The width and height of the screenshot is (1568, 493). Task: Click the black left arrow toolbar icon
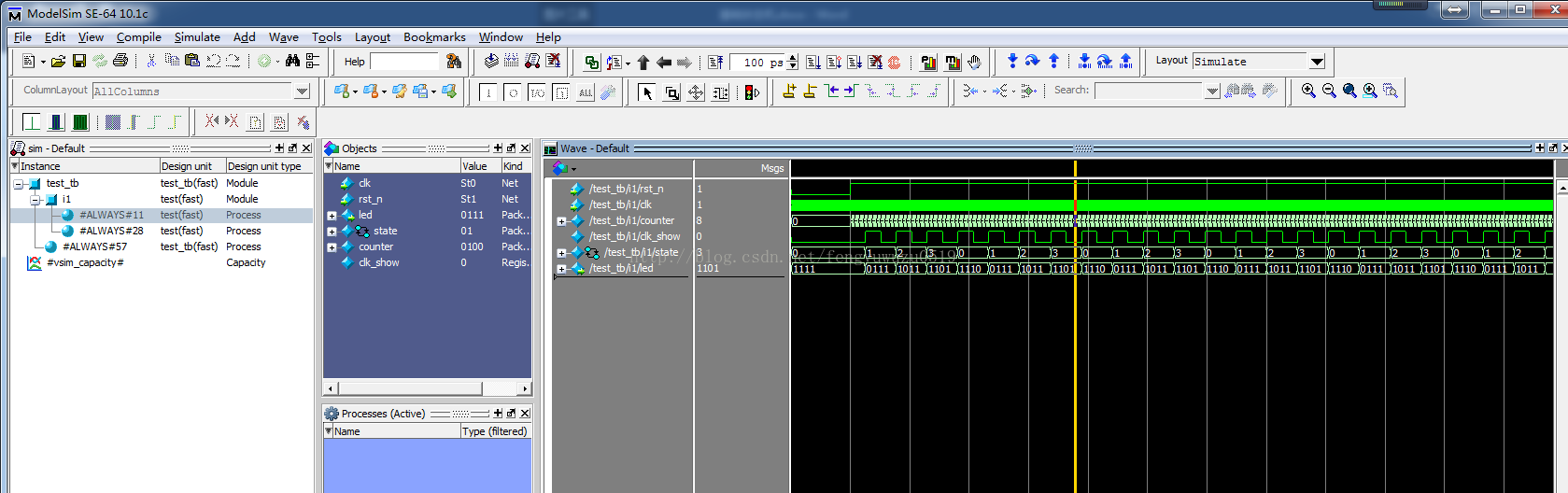664,63
